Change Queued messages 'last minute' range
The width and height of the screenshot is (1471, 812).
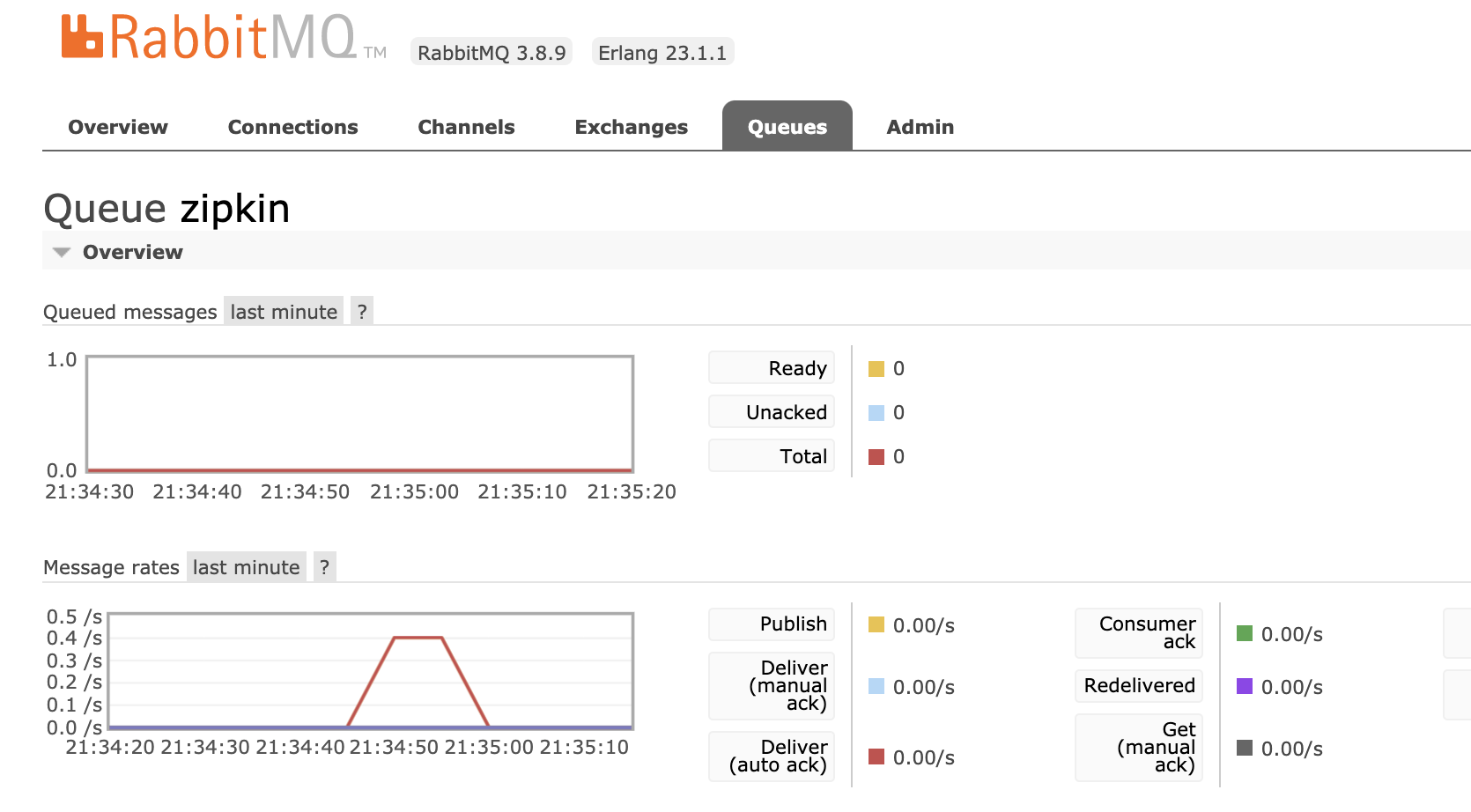tap(284, 312)
